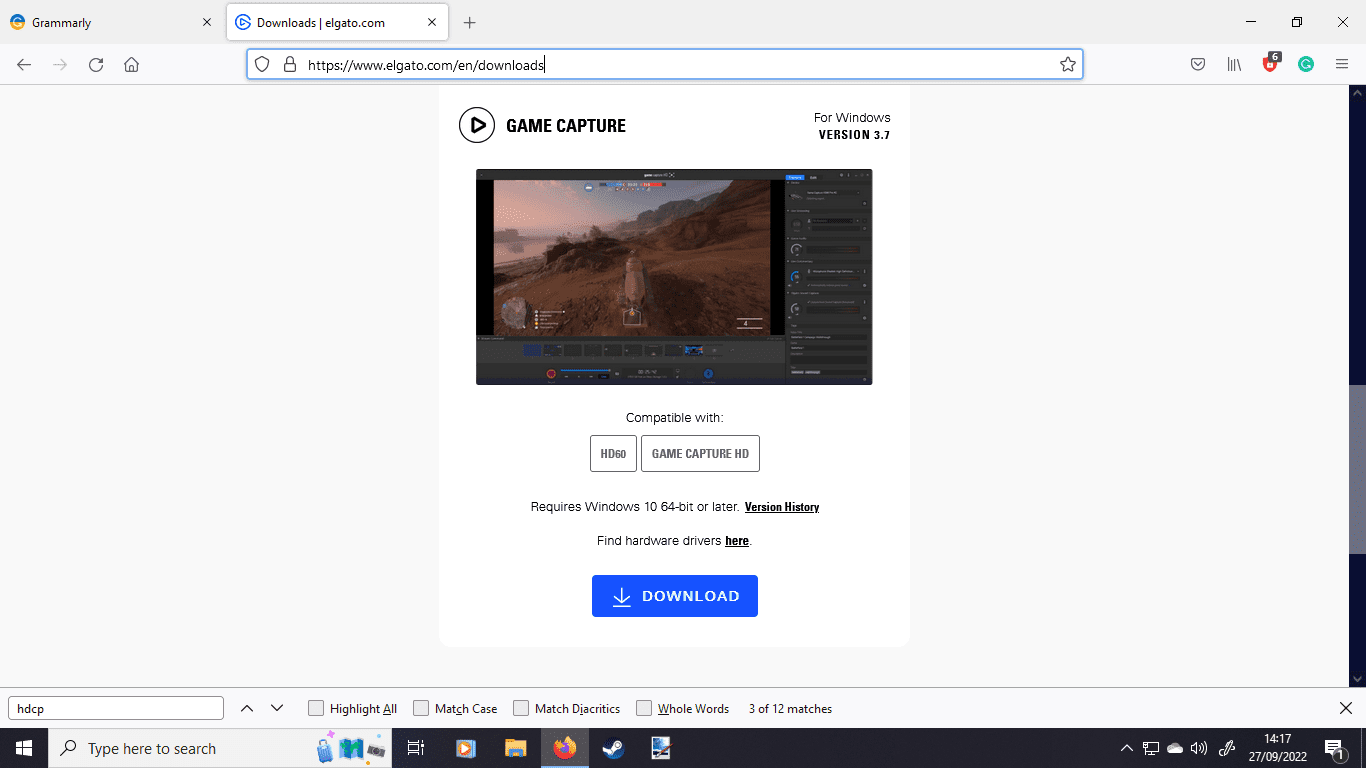The width and height of the screenshot is (1366, 768).
Task: Click the find bar search field
Action: coord(116,708)
